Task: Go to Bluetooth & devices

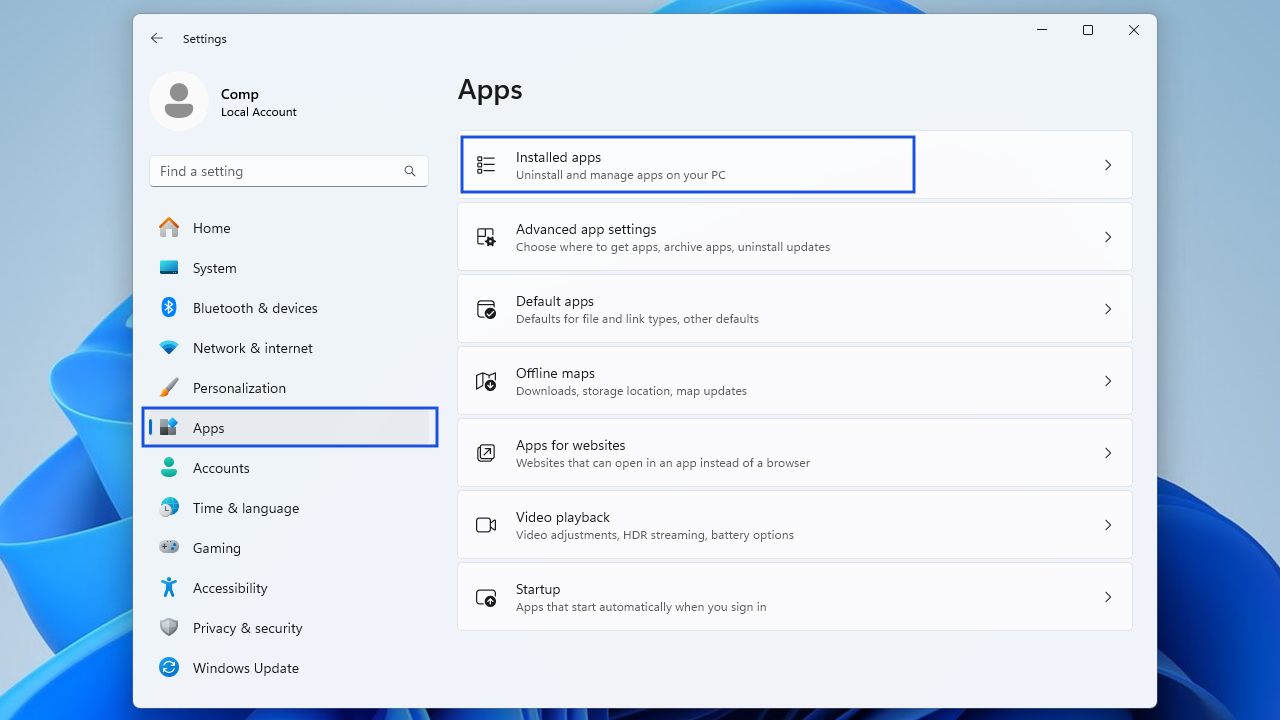Action: [289, 308]
